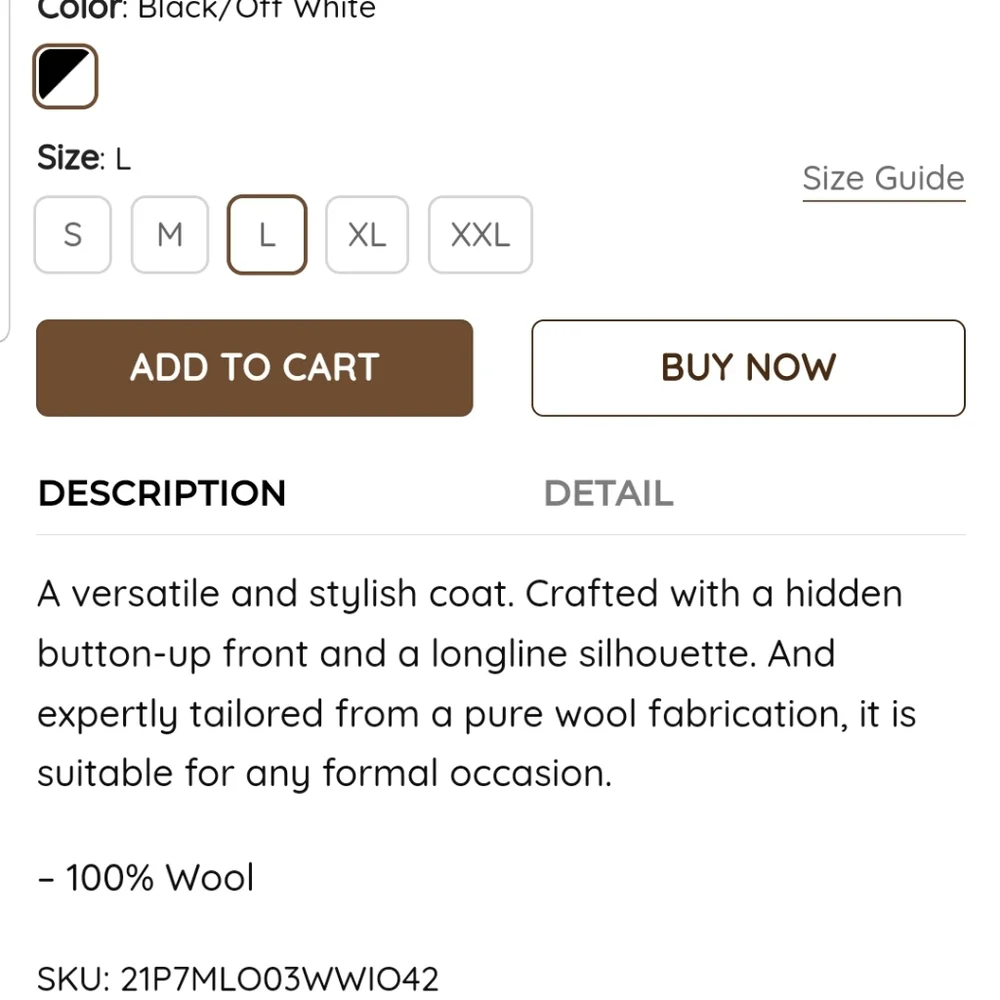The height and width of the screenshot is (1000, 1000).
Task: Click the Black/Off White text label
Action: pyautogui.click(x=255, y=10)
